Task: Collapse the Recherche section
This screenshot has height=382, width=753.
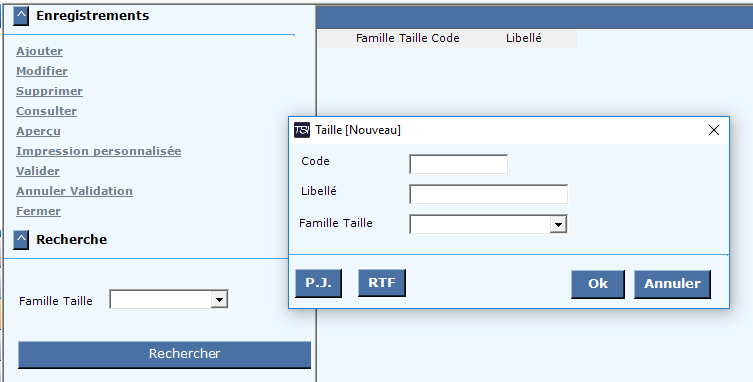Action: [x=21, y=240]
